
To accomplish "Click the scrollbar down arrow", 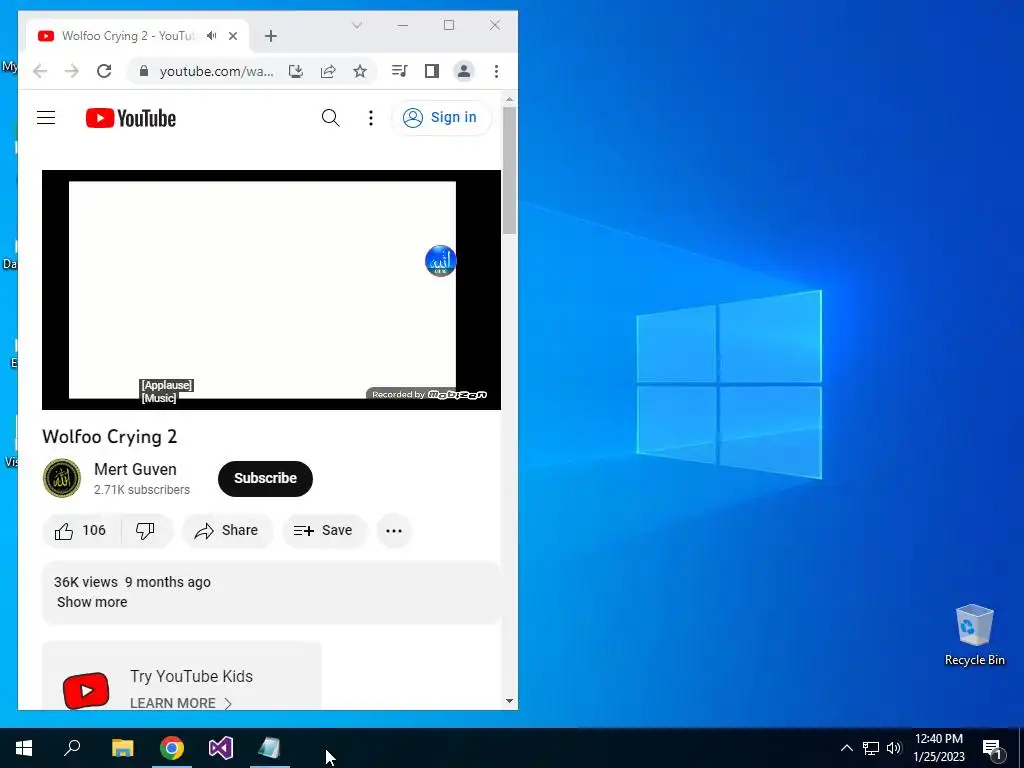I will click(x=509, y=701).
